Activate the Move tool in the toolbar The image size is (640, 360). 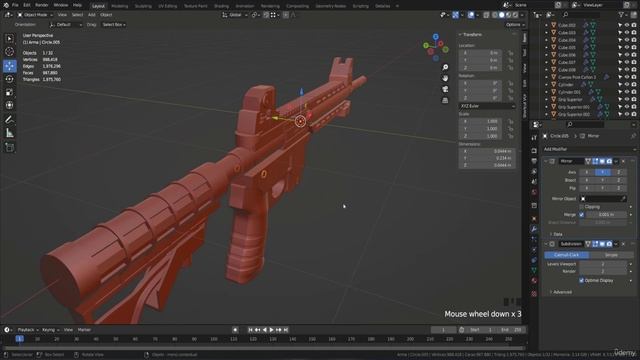pos(9,65)
